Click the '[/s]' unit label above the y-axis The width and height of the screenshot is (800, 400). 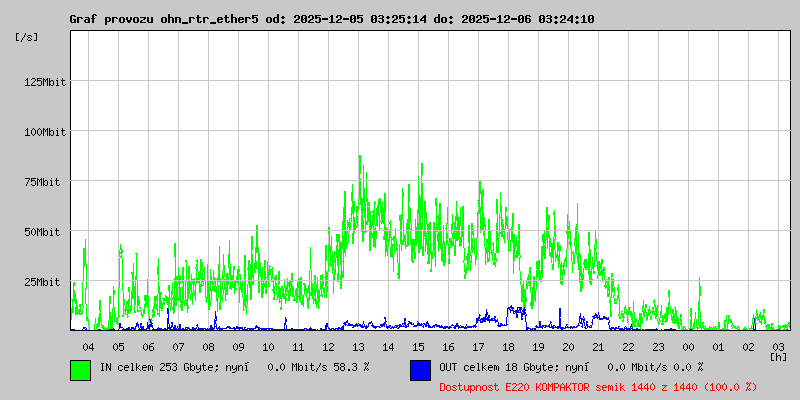click(28, 36)
